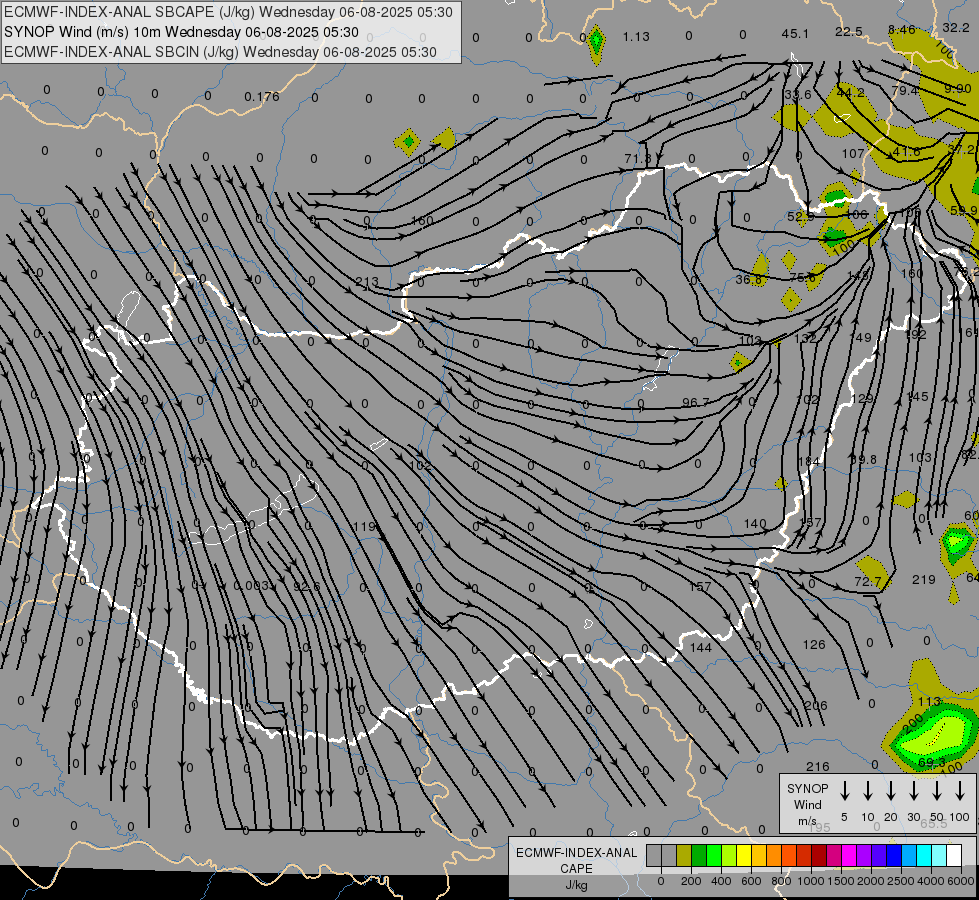Click the 200 tick label in CAPE legend

pos(691,881)
